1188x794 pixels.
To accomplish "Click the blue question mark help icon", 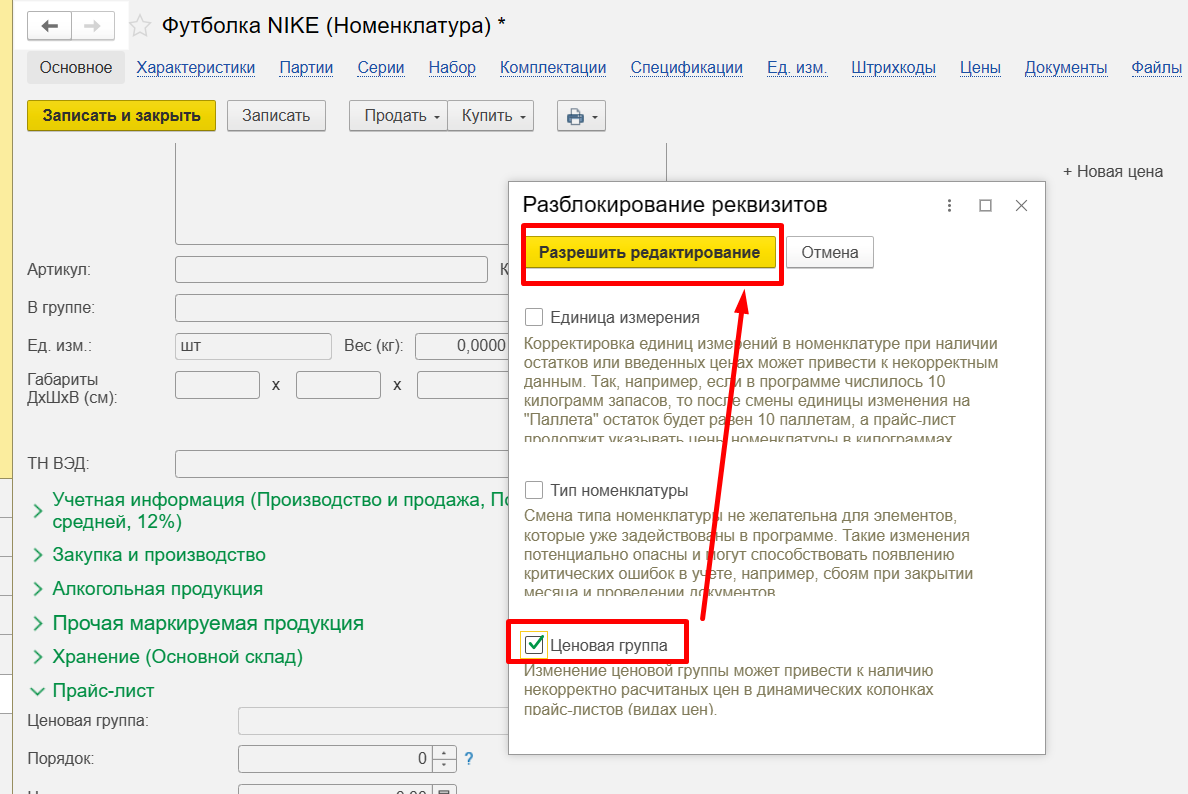I will (468, 758).
